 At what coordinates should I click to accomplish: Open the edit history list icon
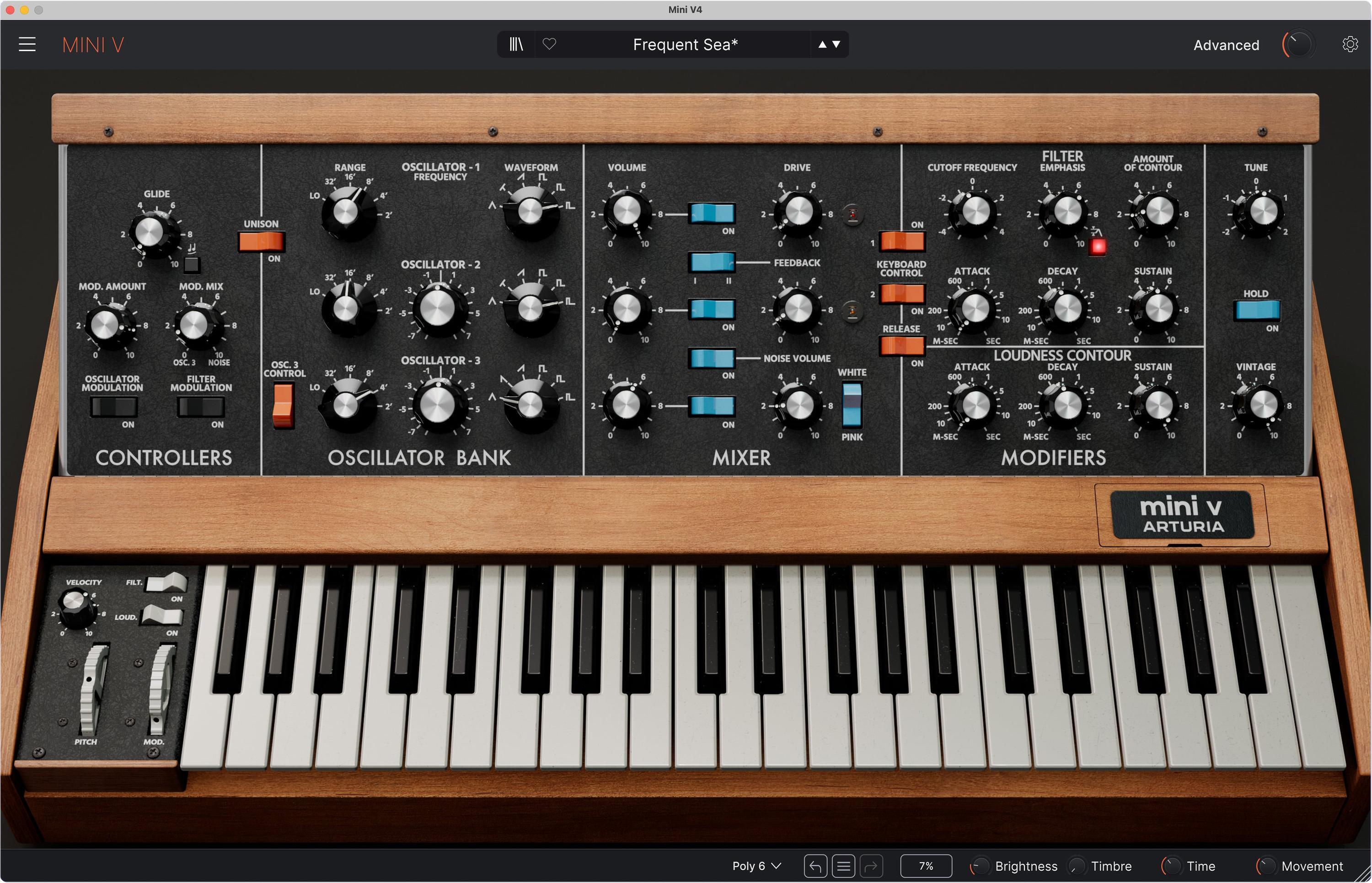[843, 866]
